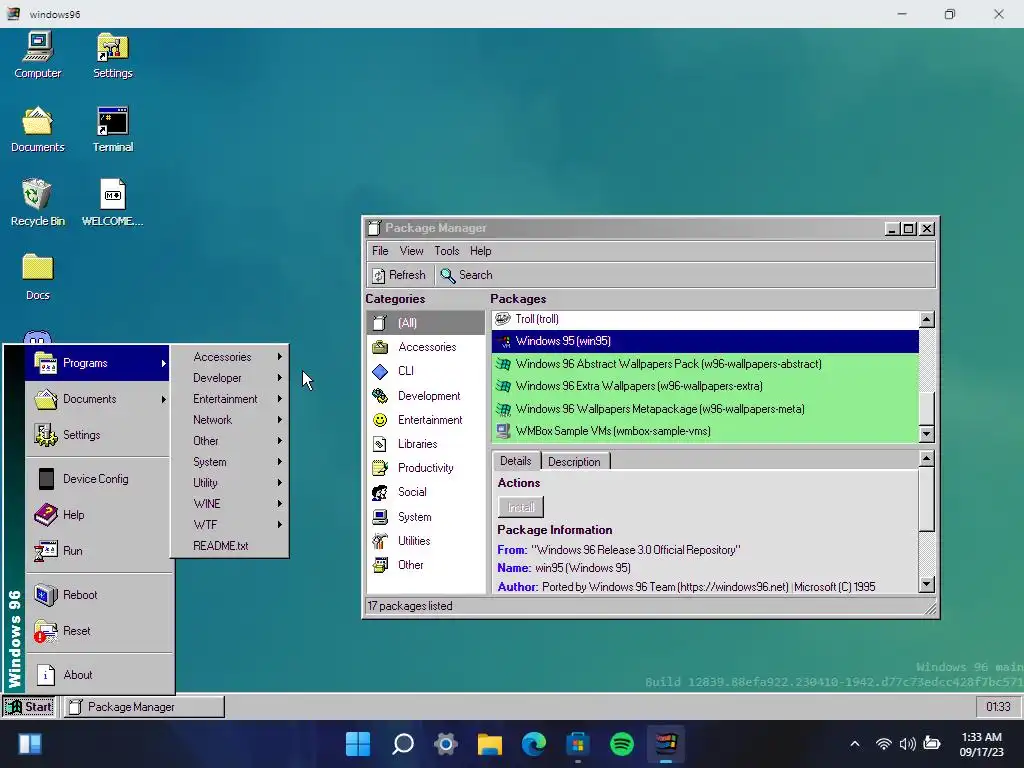Select Windows 96 Wallpapers Metapackage row
This screenshot has height=768, width=1024.
coord(705,409)
